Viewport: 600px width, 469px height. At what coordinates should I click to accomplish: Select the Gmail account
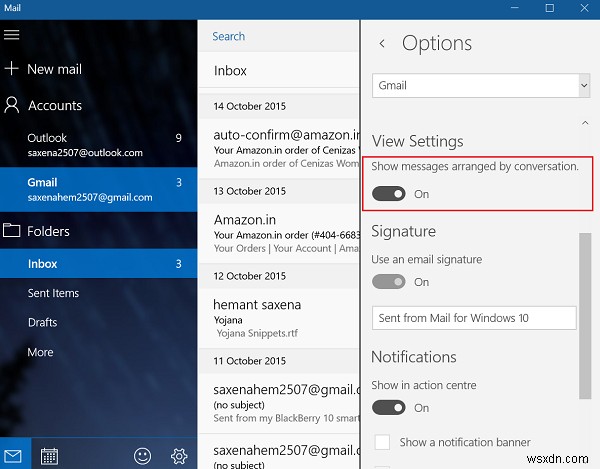[x=99, y=190]
